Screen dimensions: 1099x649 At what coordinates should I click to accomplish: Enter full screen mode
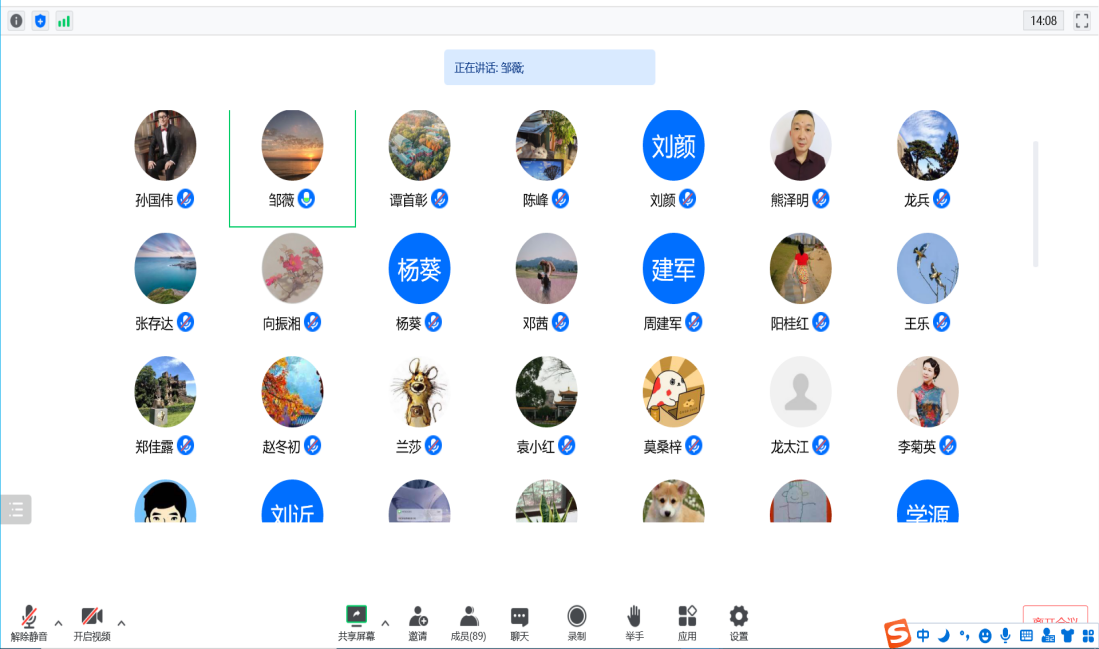click(1081, 21)
